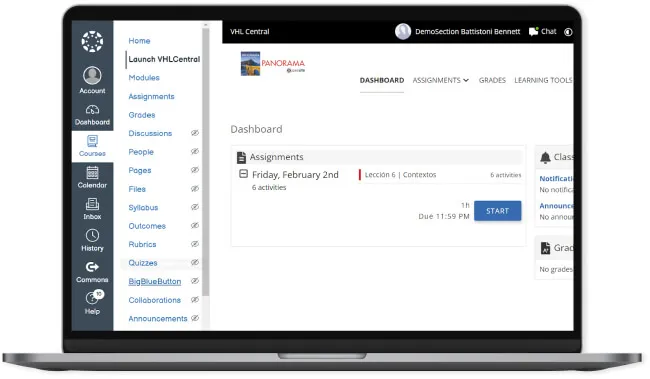This screenshot has height=379, width=650.
Task: Collapse the Friday, February 2nd assignment group
Action: [x=243, y=174]
